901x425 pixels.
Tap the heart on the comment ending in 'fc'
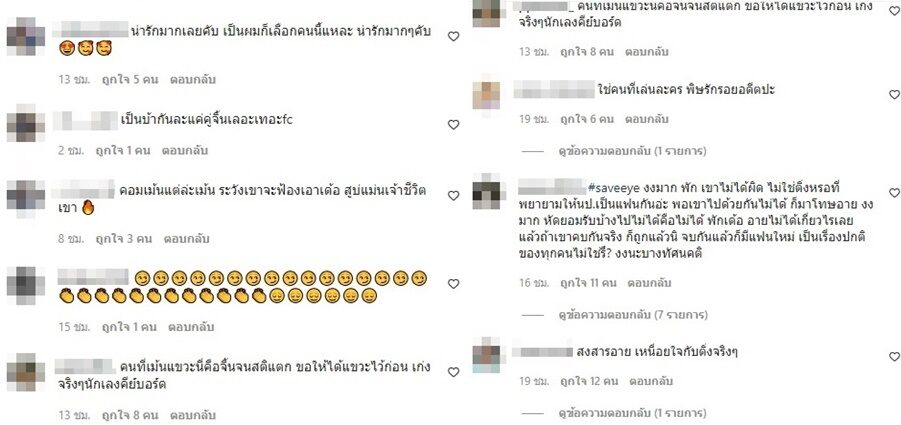[453, 125]
